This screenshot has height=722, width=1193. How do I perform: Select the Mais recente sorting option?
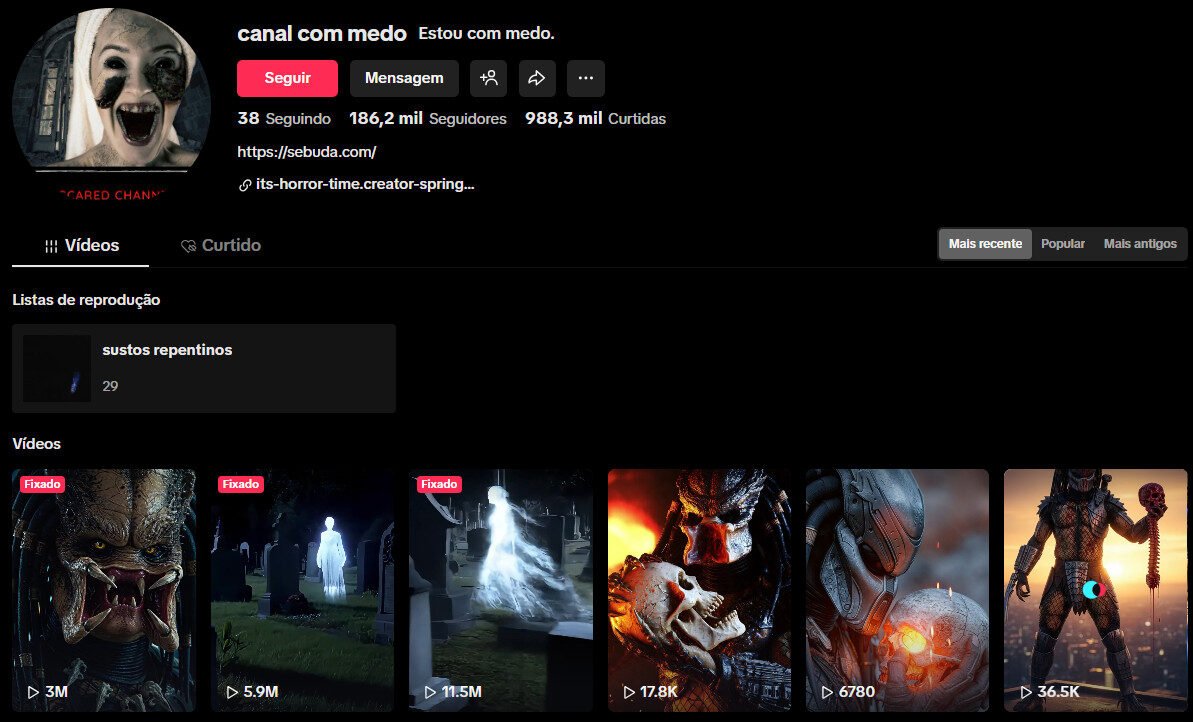click(x=984, y=243)
